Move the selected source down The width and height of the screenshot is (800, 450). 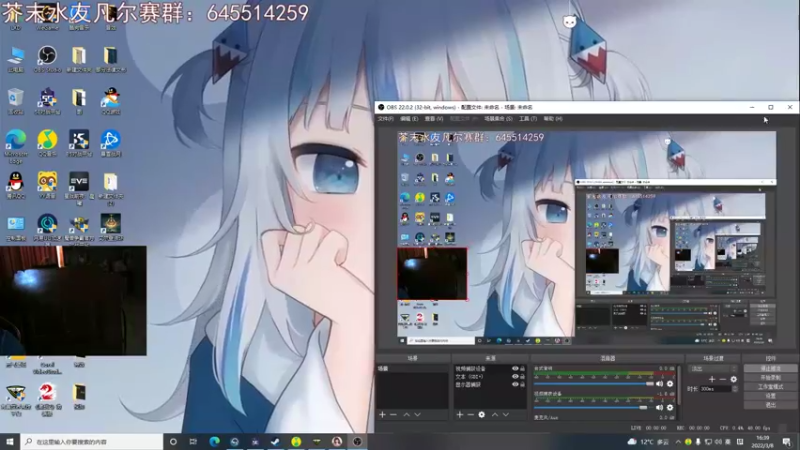(x=506, y=415)
